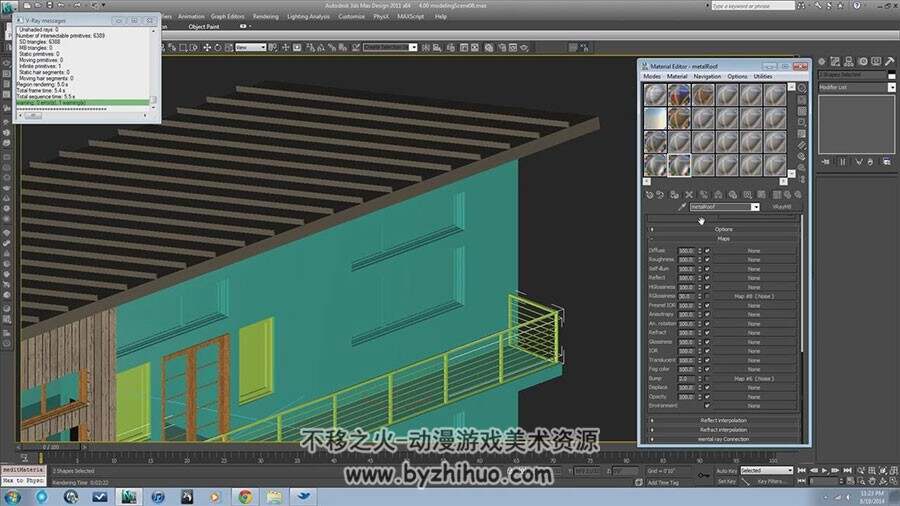This screenshot has width=900, height=506.
Task: Open reference coordinate system View dropdown
Action: (251, 48)
